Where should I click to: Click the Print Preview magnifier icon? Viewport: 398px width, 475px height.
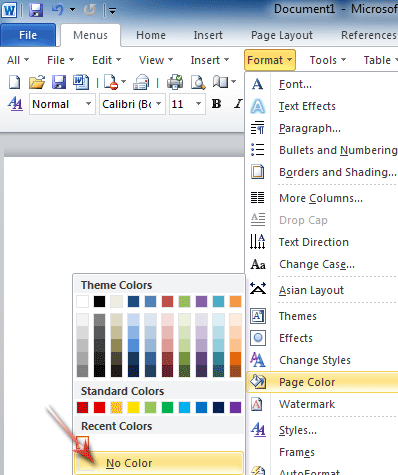point(198,82)
